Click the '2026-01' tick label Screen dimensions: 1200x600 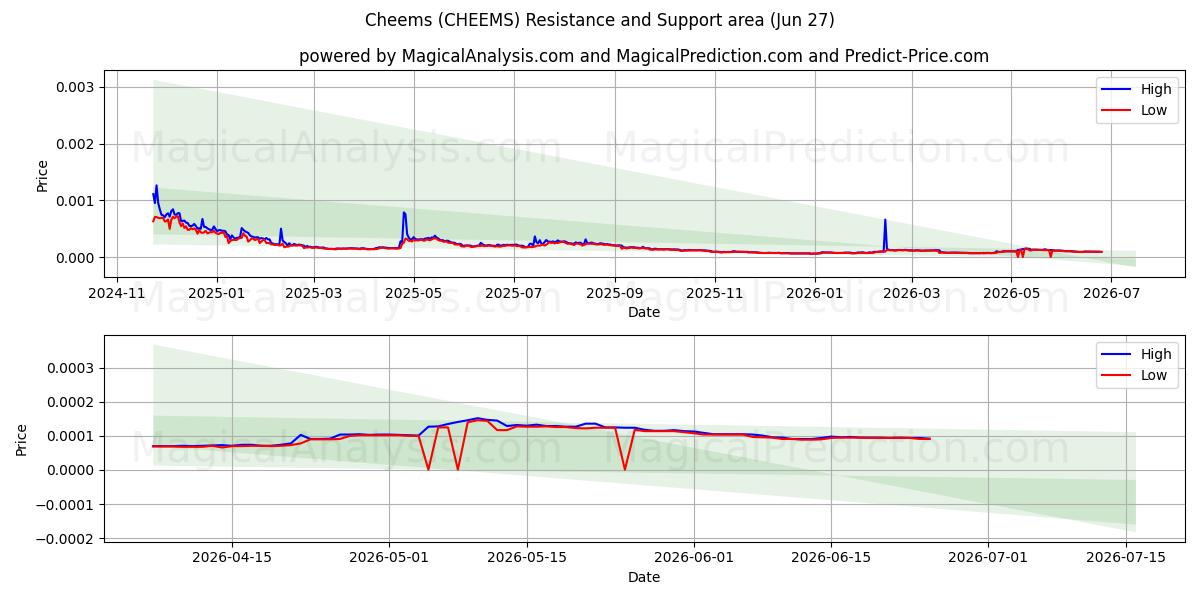click(x=814, y=293)
